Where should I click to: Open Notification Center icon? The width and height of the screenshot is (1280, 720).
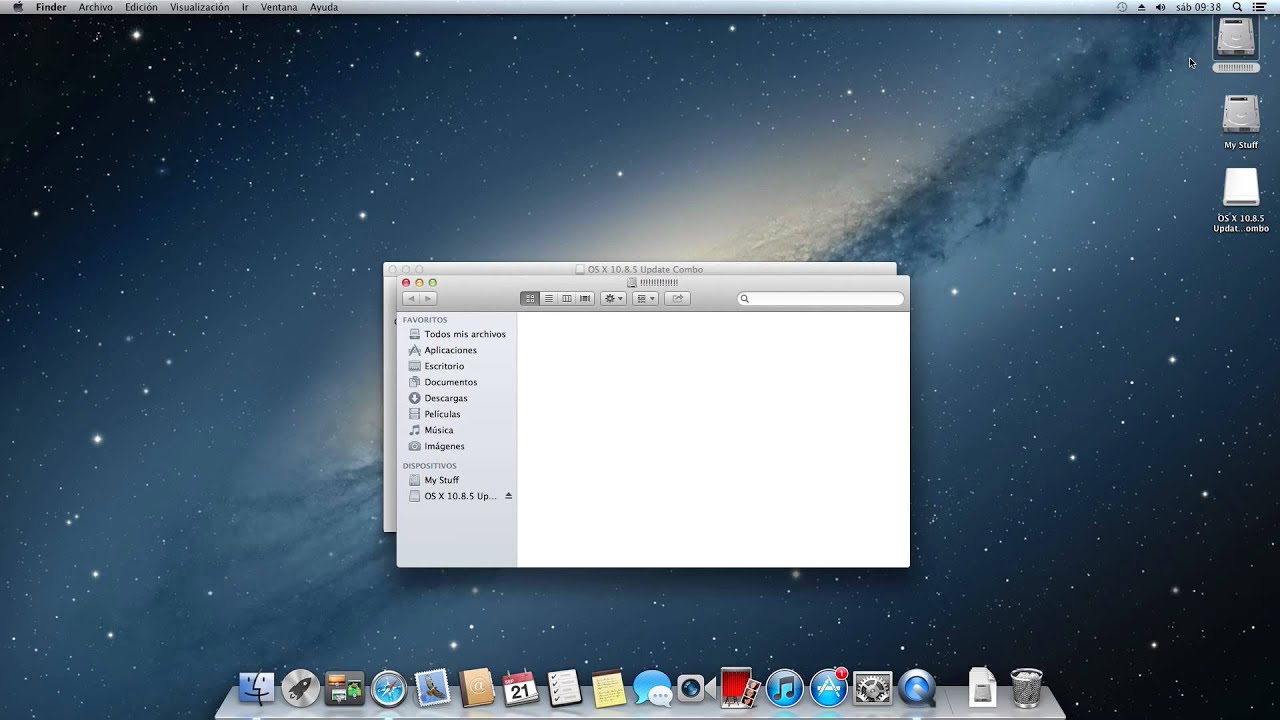pos(1259,7)
